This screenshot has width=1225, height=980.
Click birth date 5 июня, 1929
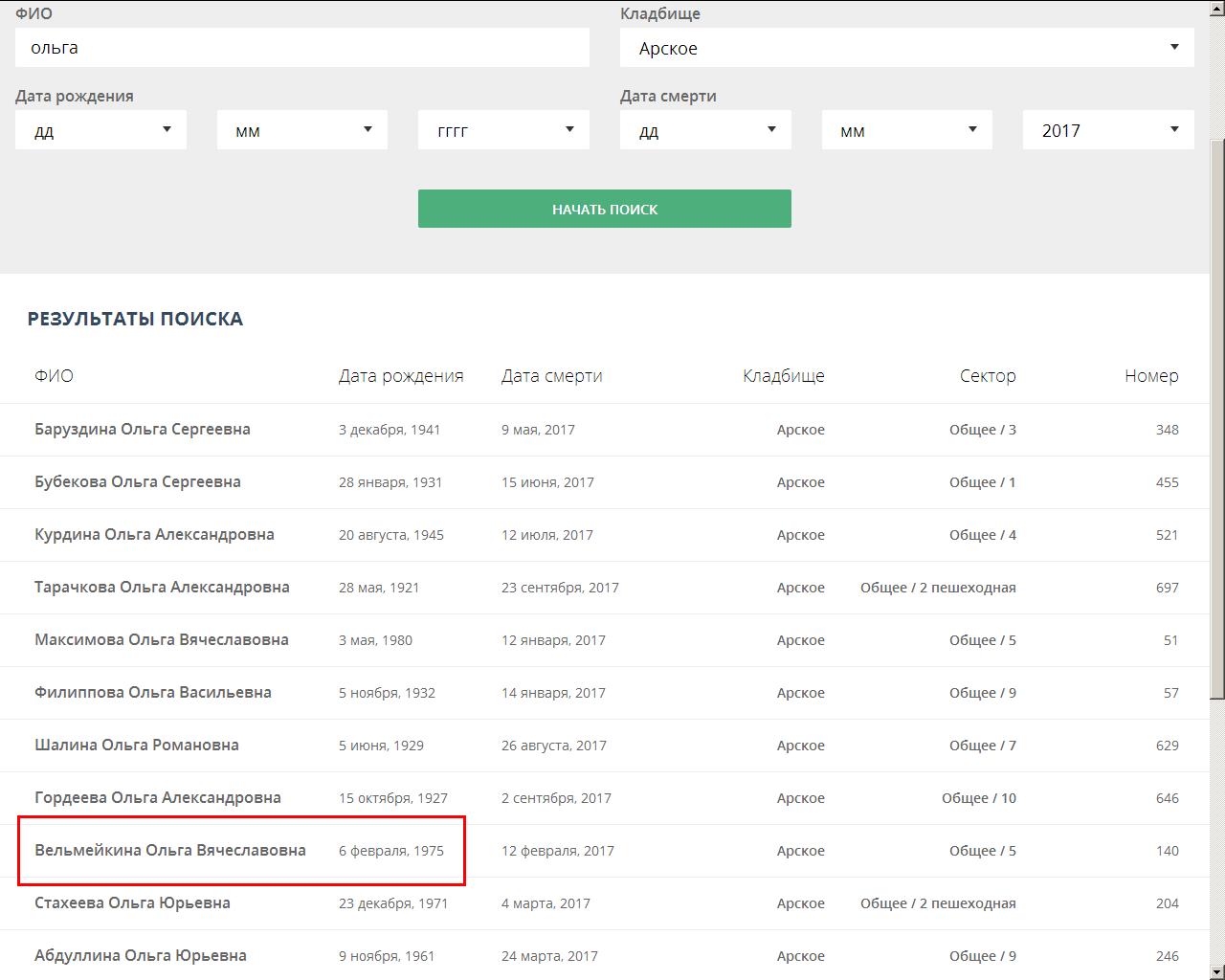pos(381,746)
